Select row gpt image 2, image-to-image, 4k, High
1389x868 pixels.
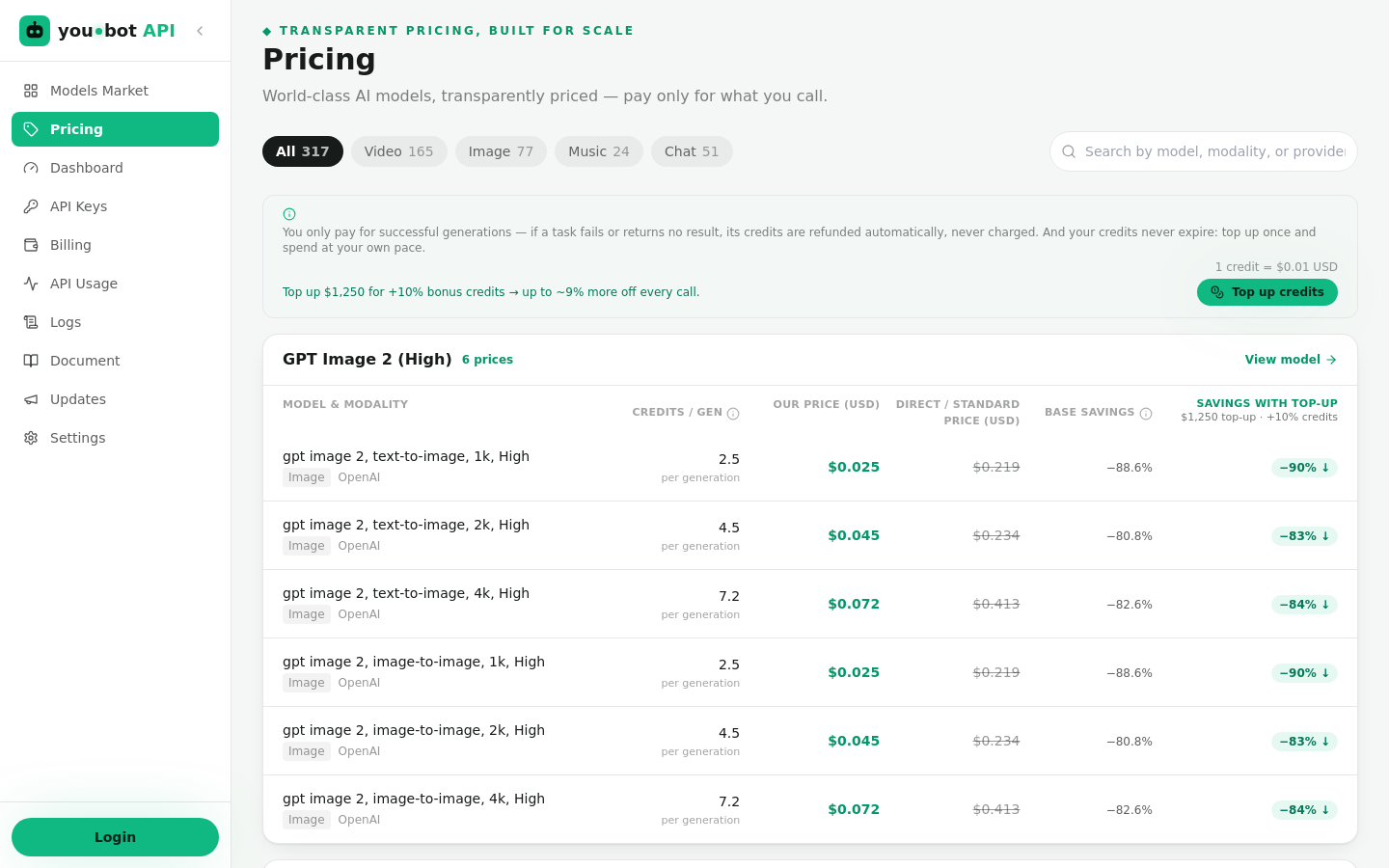click(810, 809)
